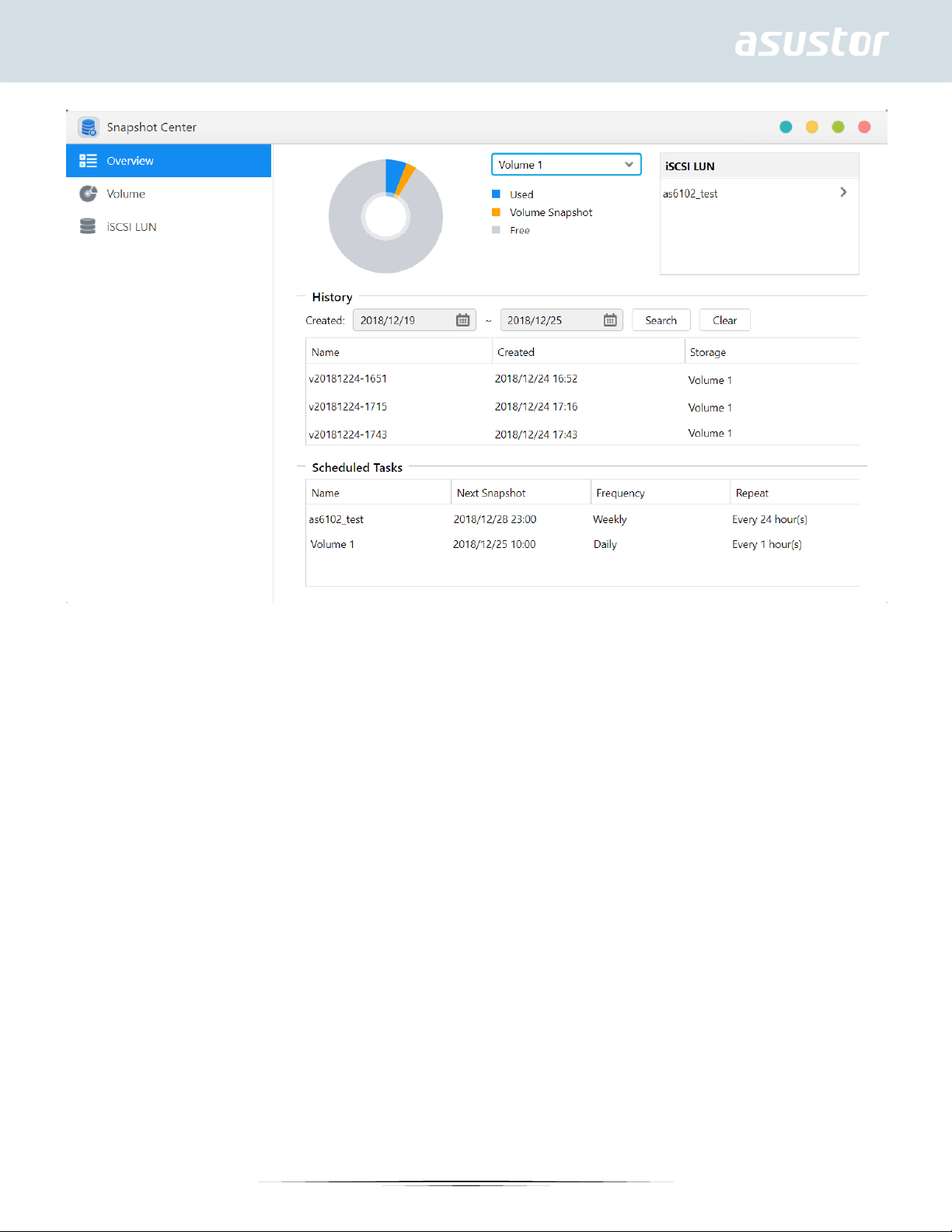Click created time 2018/12/24 17:43
Screen dimensions: 952x1232
[x=536, y=435]
